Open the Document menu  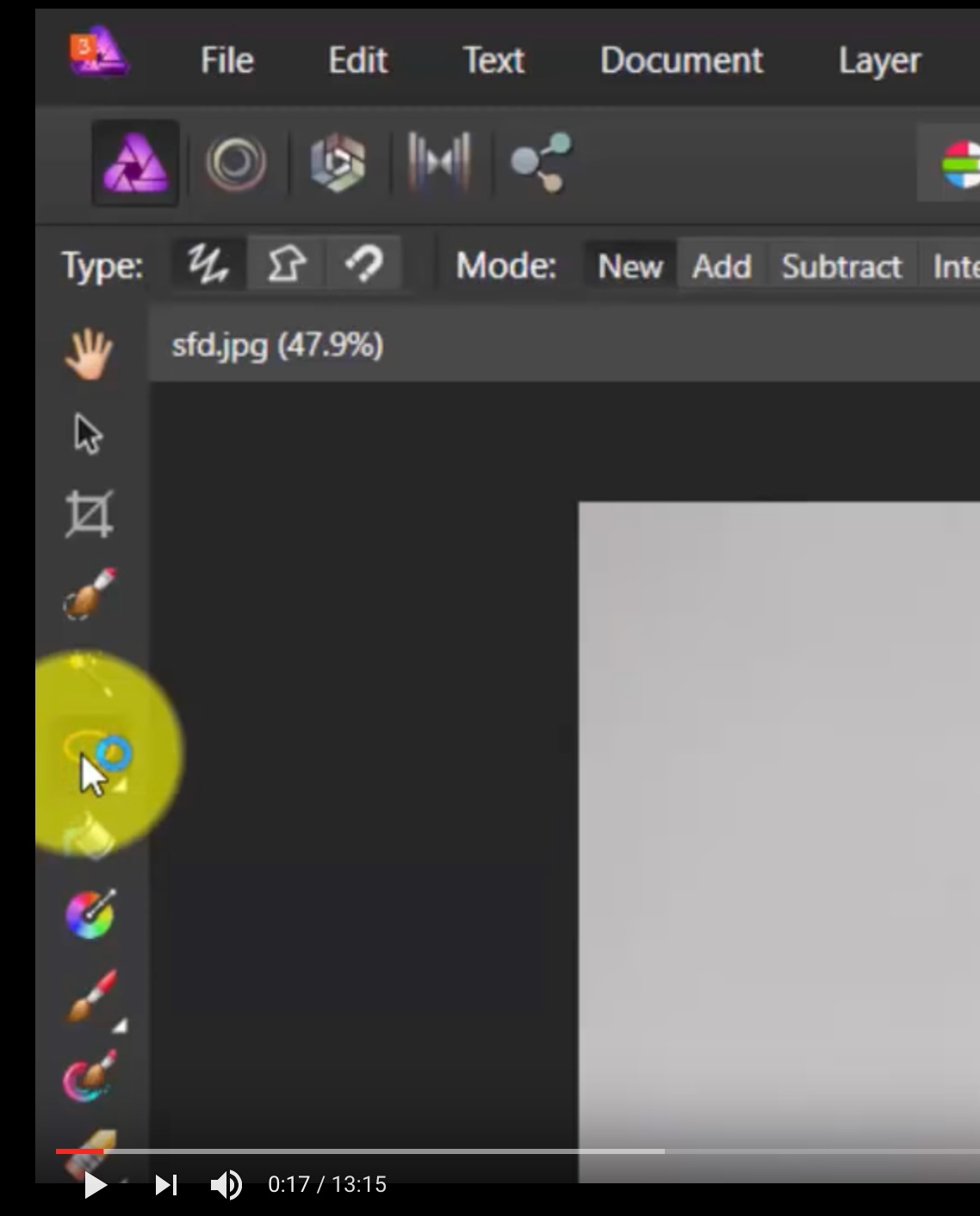click(x=680, y=60)
